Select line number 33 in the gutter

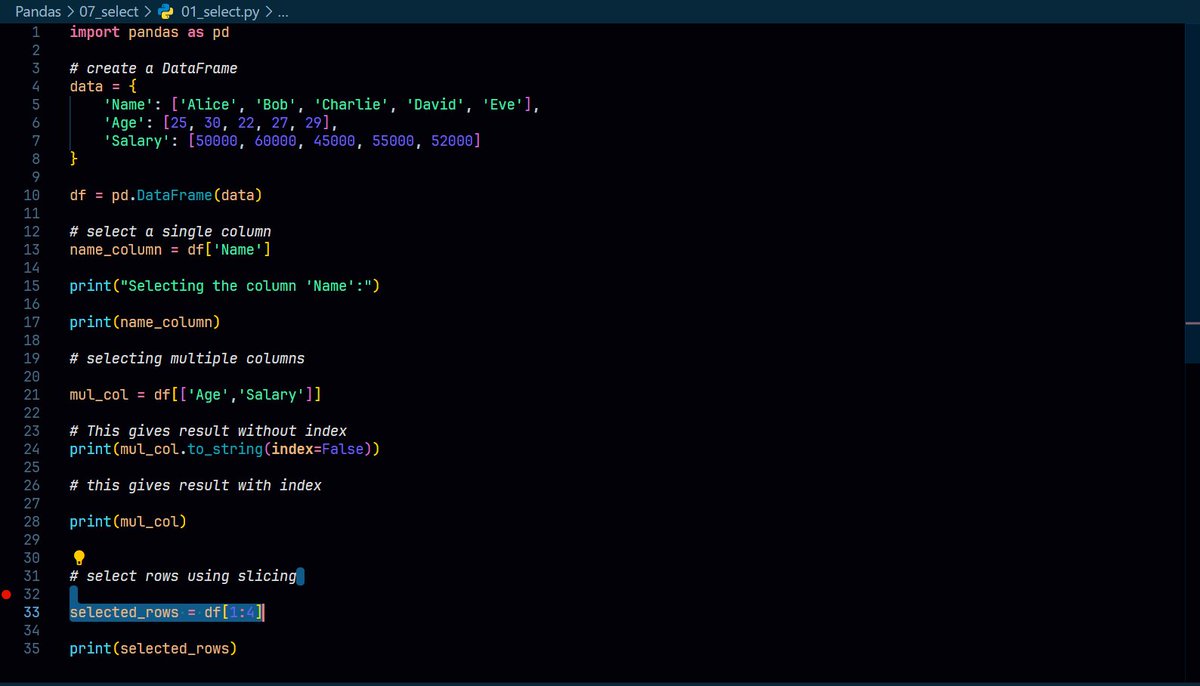[31, 612]
